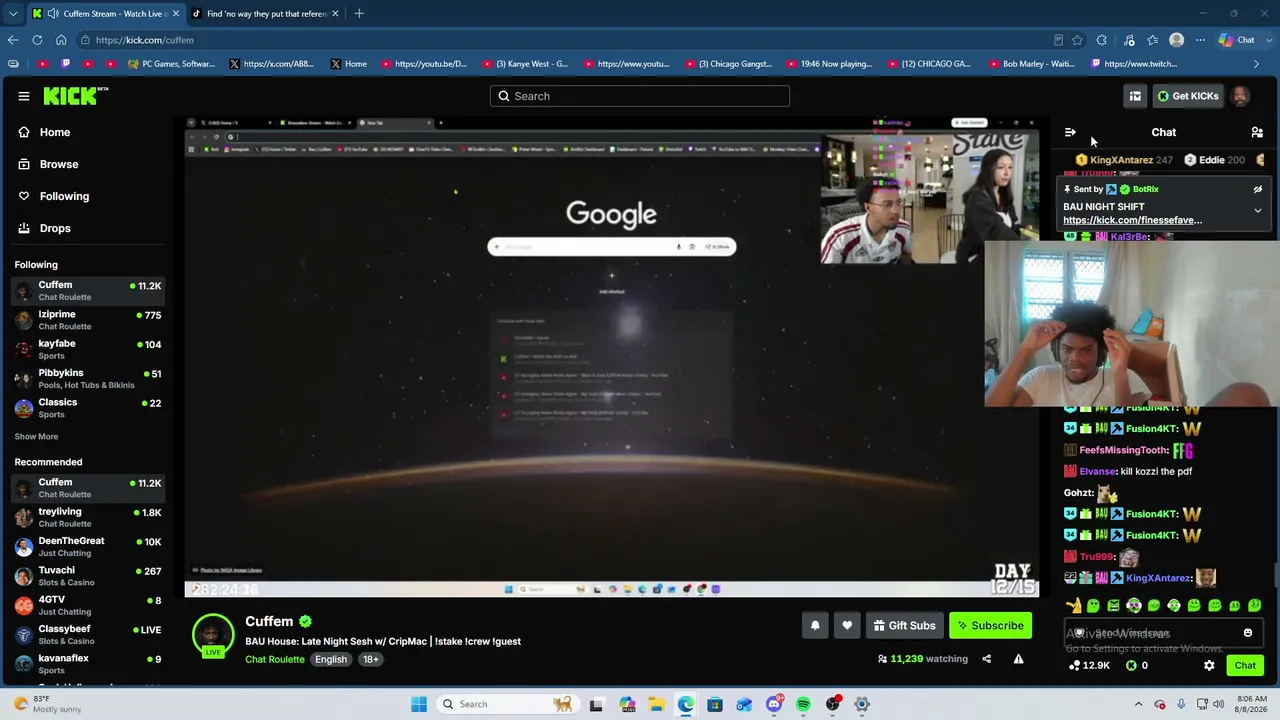Click the Get KICKs button
Viewport: 1280px width, 720px height.
pos(1187,96)
